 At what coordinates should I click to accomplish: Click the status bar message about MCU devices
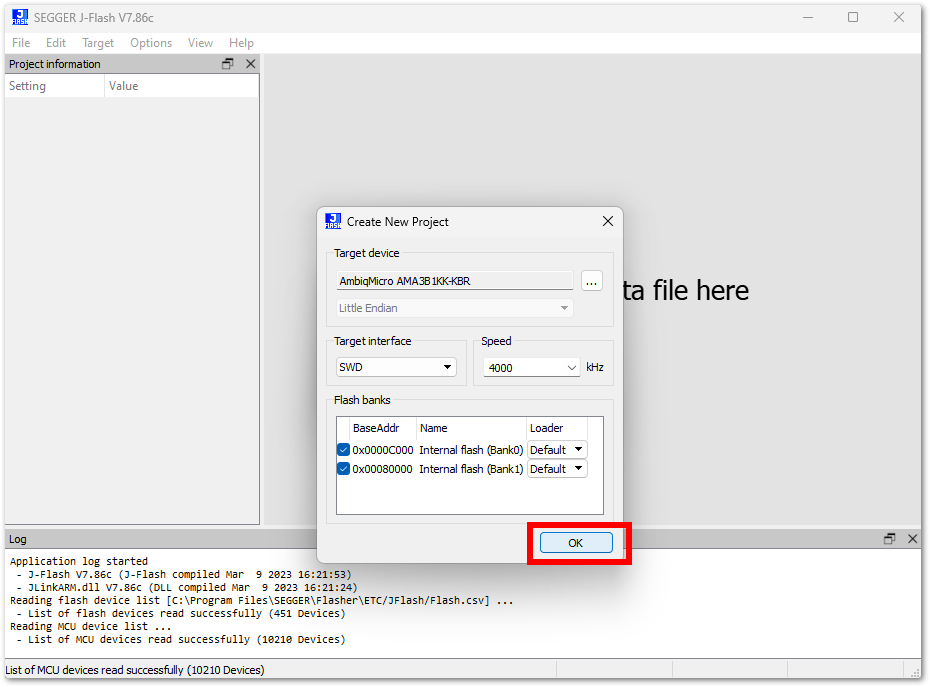coord(135,670)
